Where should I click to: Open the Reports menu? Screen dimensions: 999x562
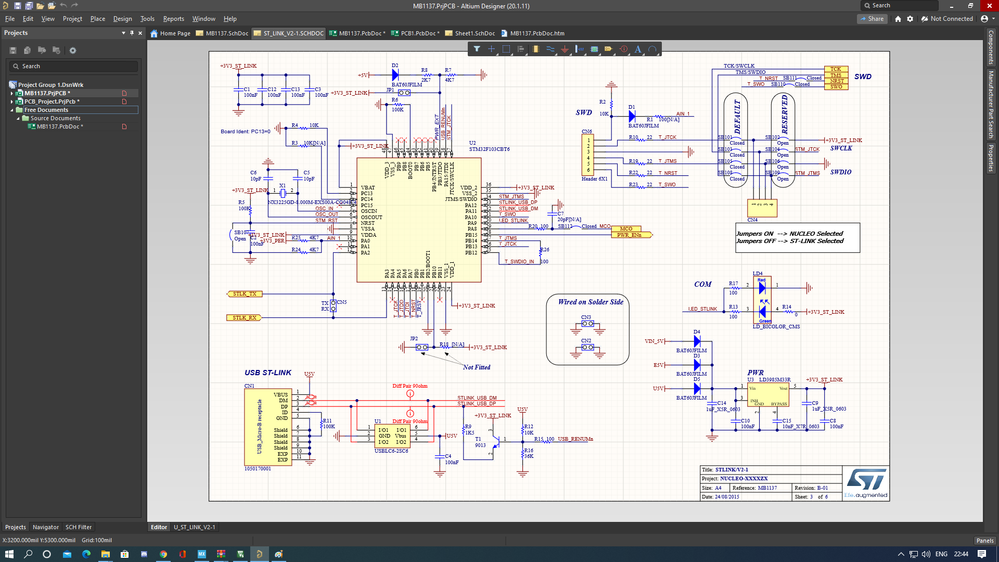click(173, 19)
